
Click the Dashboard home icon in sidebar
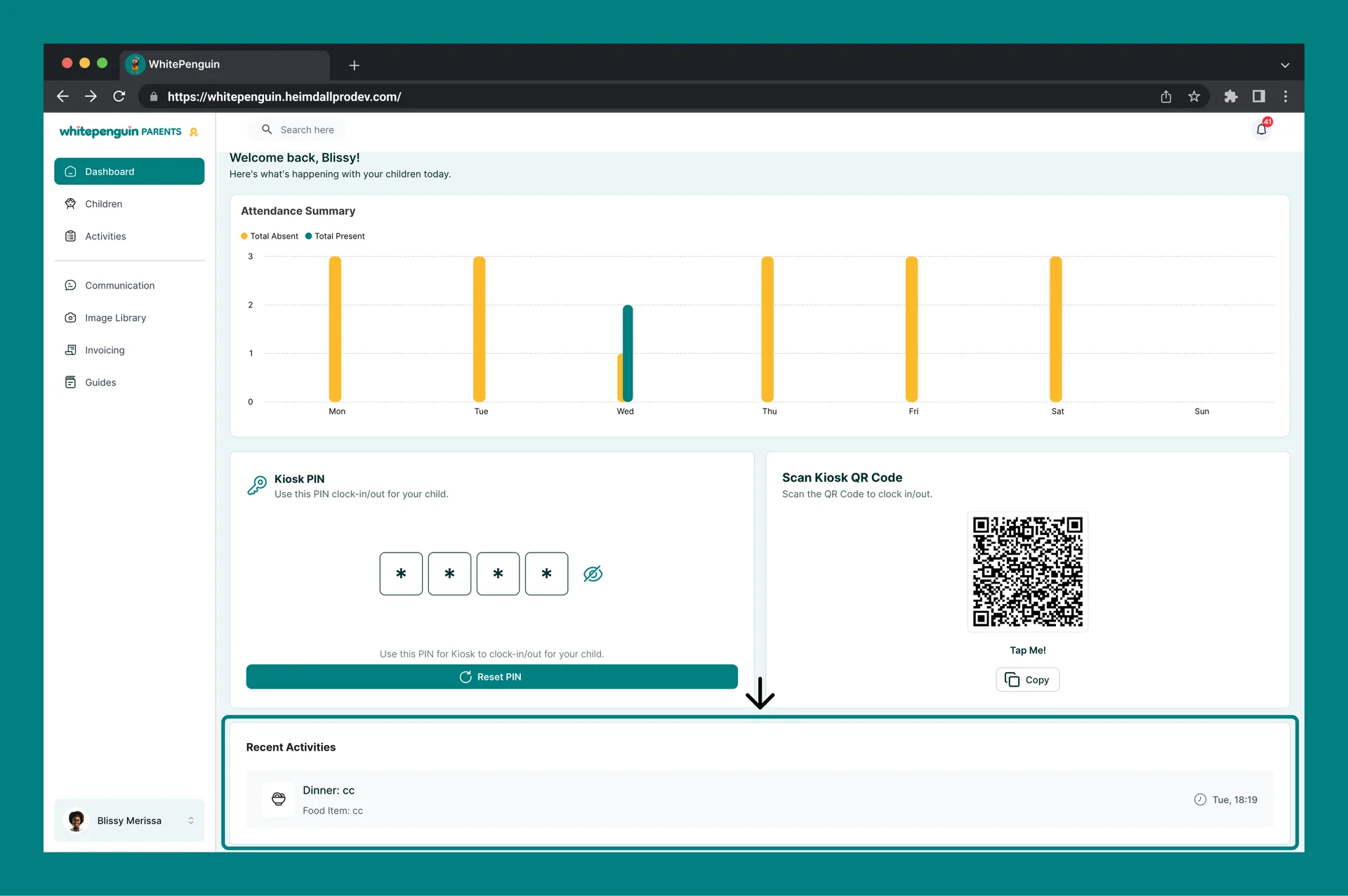70,171
